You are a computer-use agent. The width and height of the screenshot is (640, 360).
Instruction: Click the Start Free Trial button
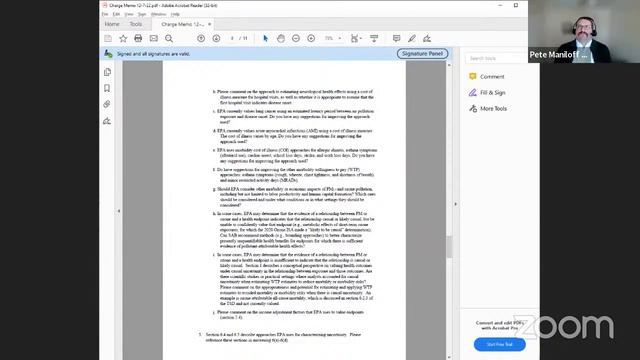click(500, 344)
